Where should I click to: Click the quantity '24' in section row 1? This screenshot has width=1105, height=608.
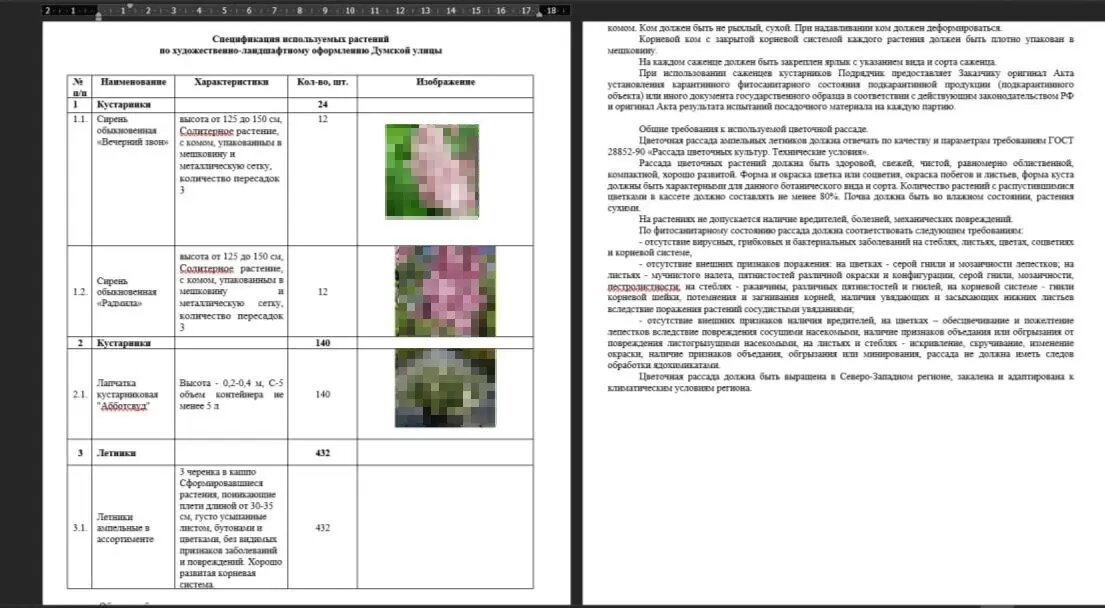click(322, 104)
